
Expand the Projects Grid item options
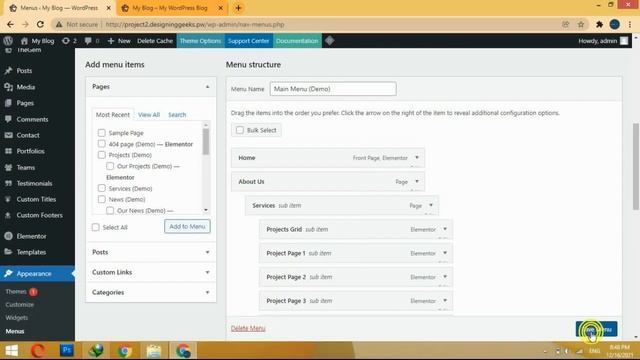tap(445, 229)
